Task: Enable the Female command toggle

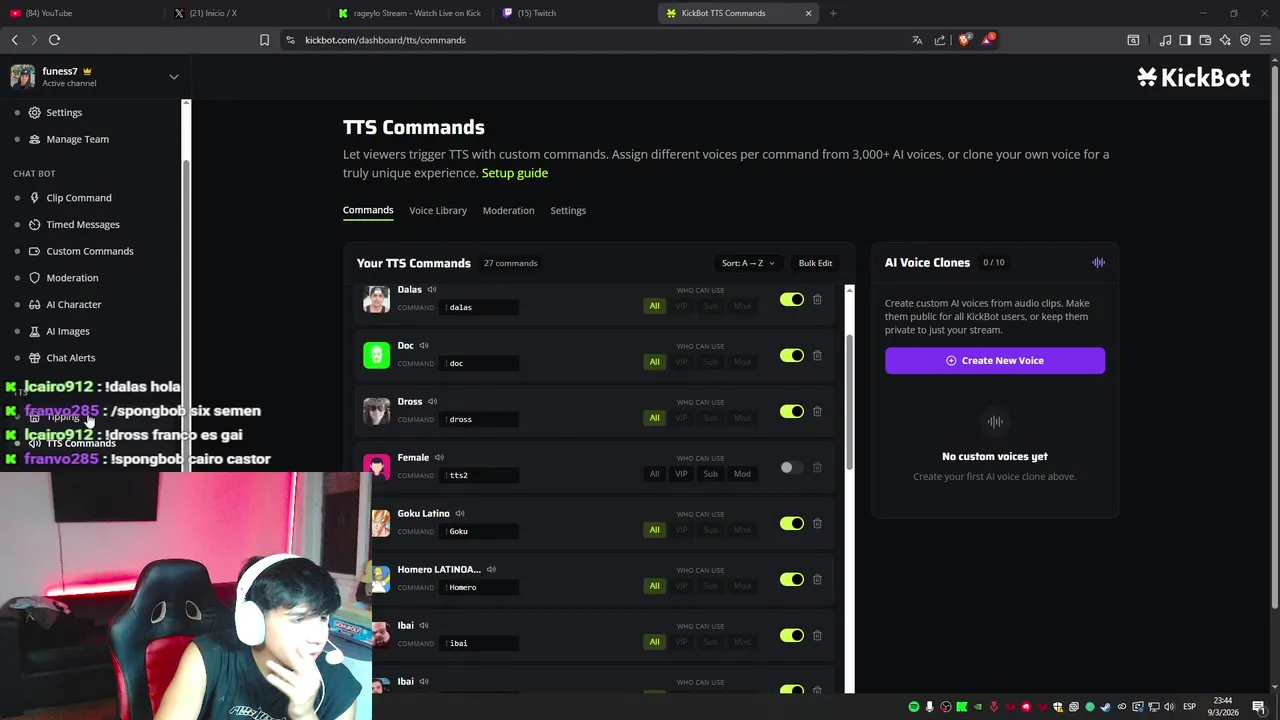Action: [792, 467]
